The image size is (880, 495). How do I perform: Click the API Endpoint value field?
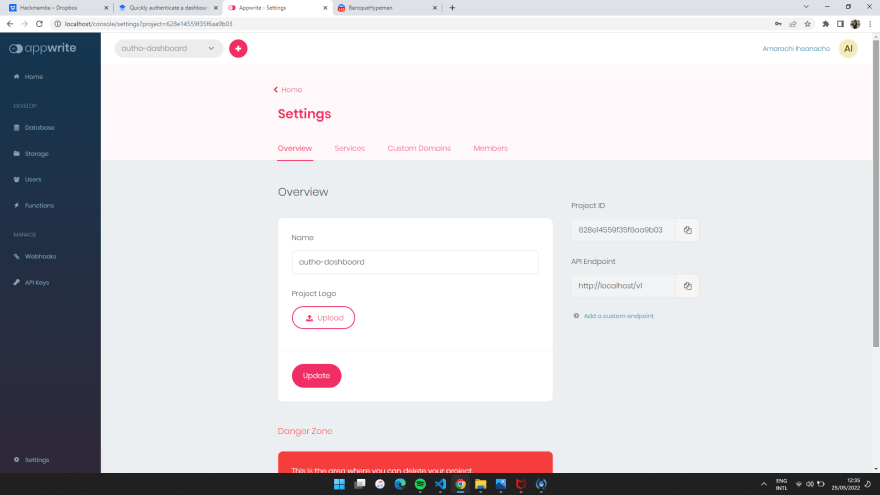pyautogui.click(x=624, y=286)
